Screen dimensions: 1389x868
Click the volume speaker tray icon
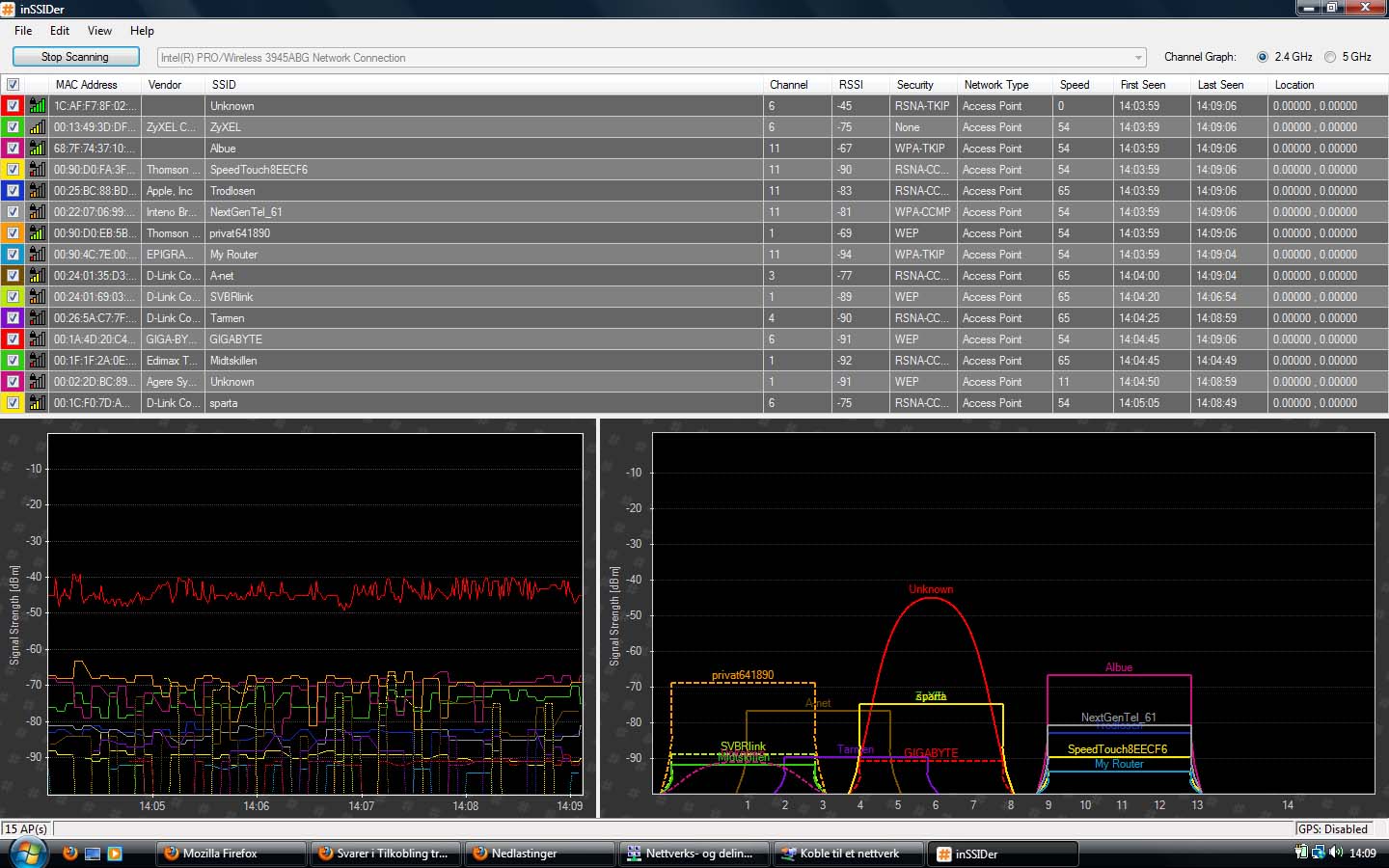(1336, 853)
